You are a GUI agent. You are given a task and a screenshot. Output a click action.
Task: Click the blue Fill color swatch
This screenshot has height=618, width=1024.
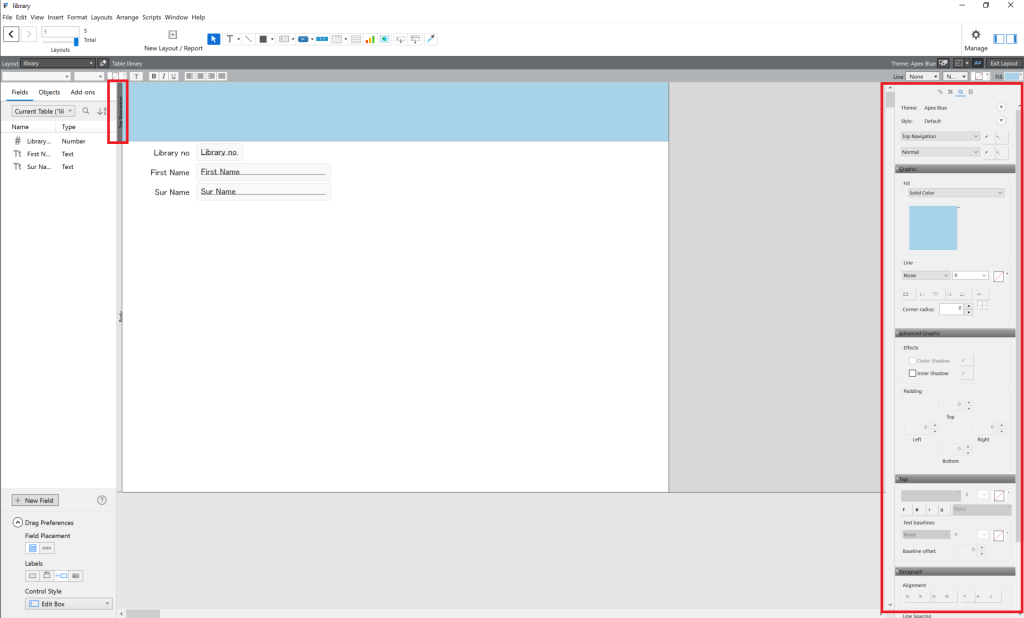click(x=931, y=228)
